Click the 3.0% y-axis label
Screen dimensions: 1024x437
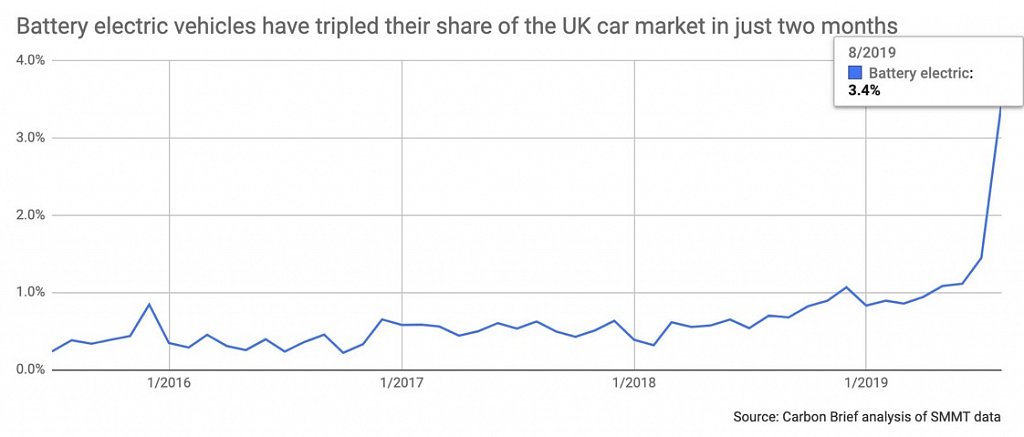(x=28, y=138)
